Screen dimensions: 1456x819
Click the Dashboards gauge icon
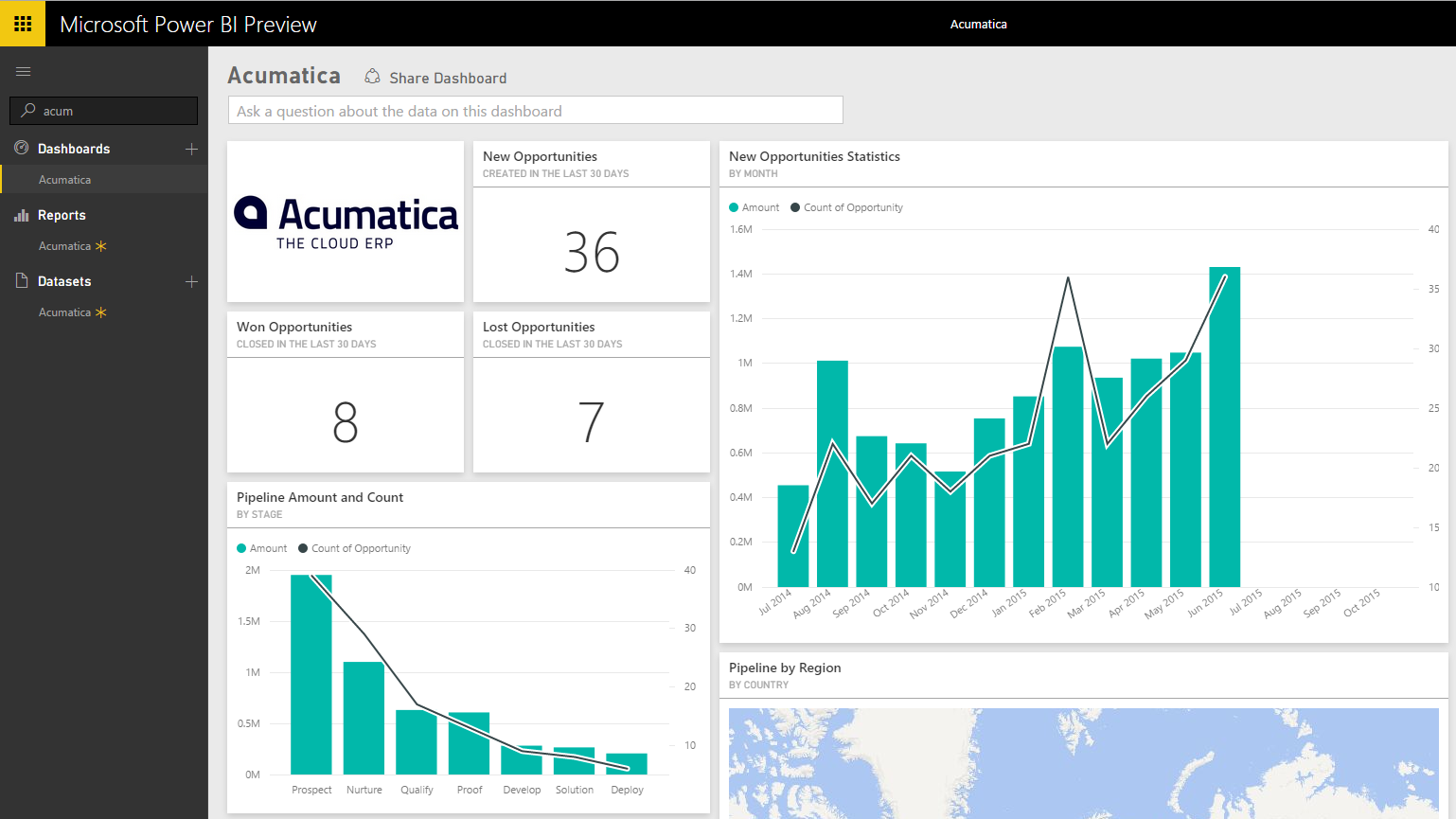click(22, 148)
